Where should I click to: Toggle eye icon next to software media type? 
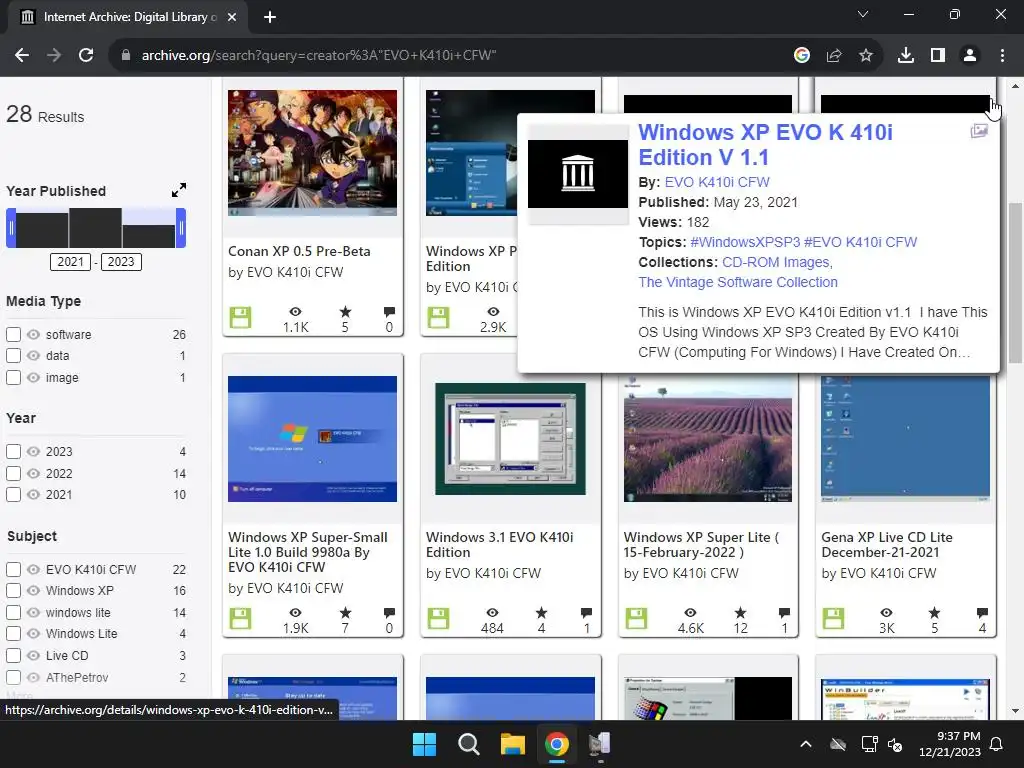(33, 334)
